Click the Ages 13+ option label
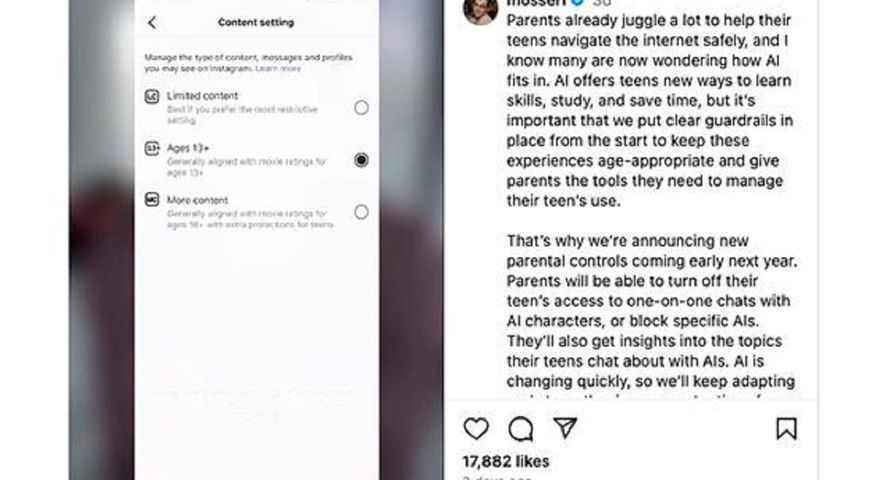 tap(188, 148)
